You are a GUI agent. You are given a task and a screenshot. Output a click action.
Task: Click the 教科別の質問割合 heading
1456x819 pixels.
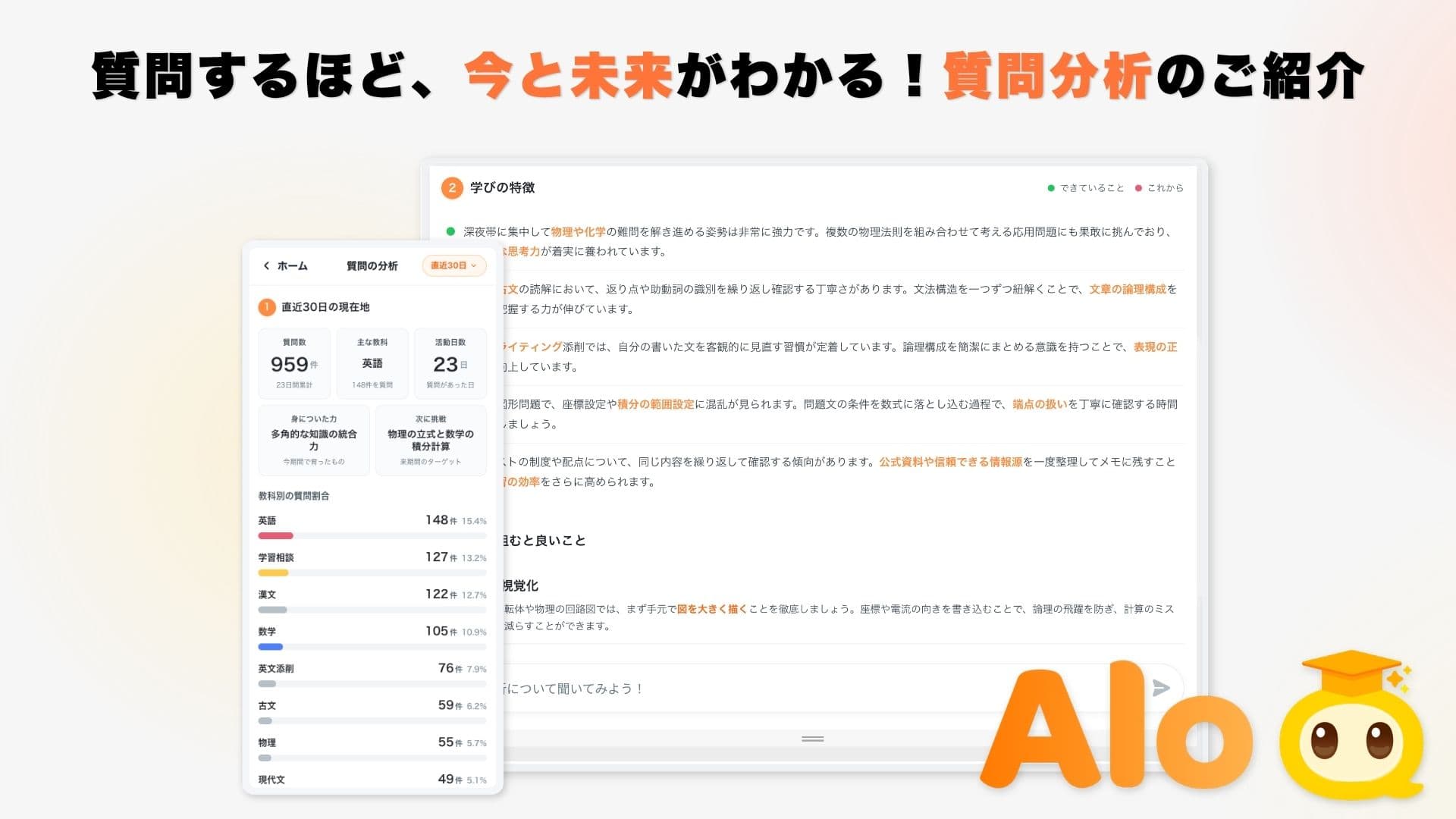point(293,496)
